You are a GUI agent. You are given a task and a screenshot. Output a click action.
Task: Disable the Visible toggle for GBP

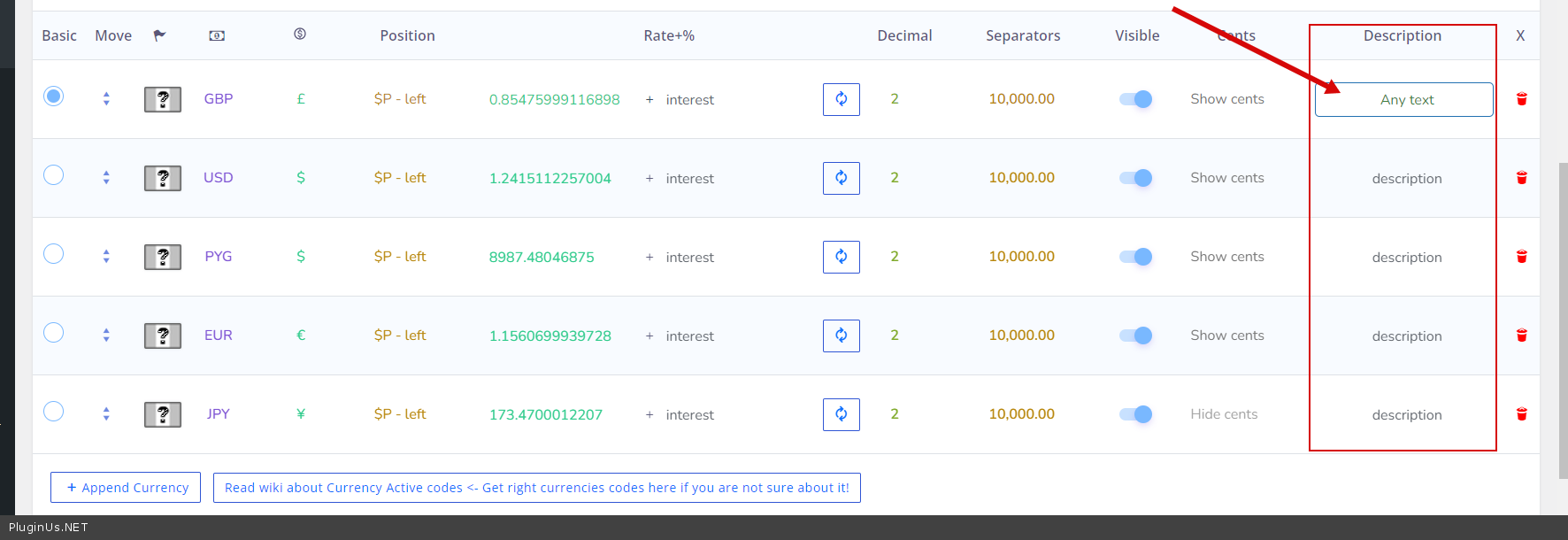click(1136, 99)
